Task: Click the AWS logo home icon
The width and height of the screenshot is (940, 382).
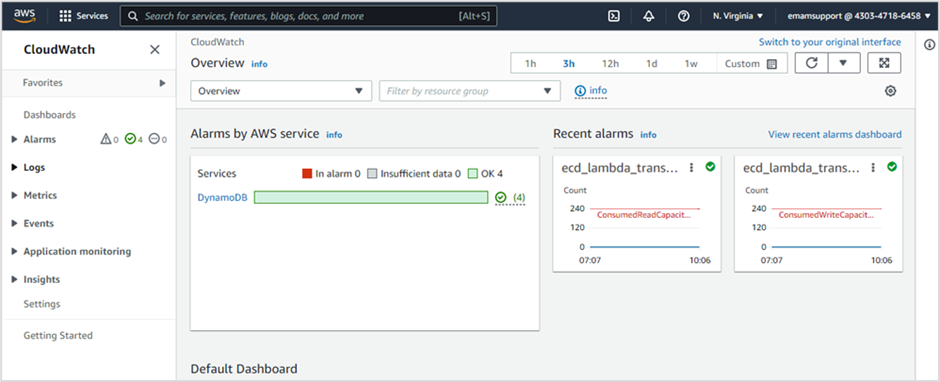Action: (25, 16)
